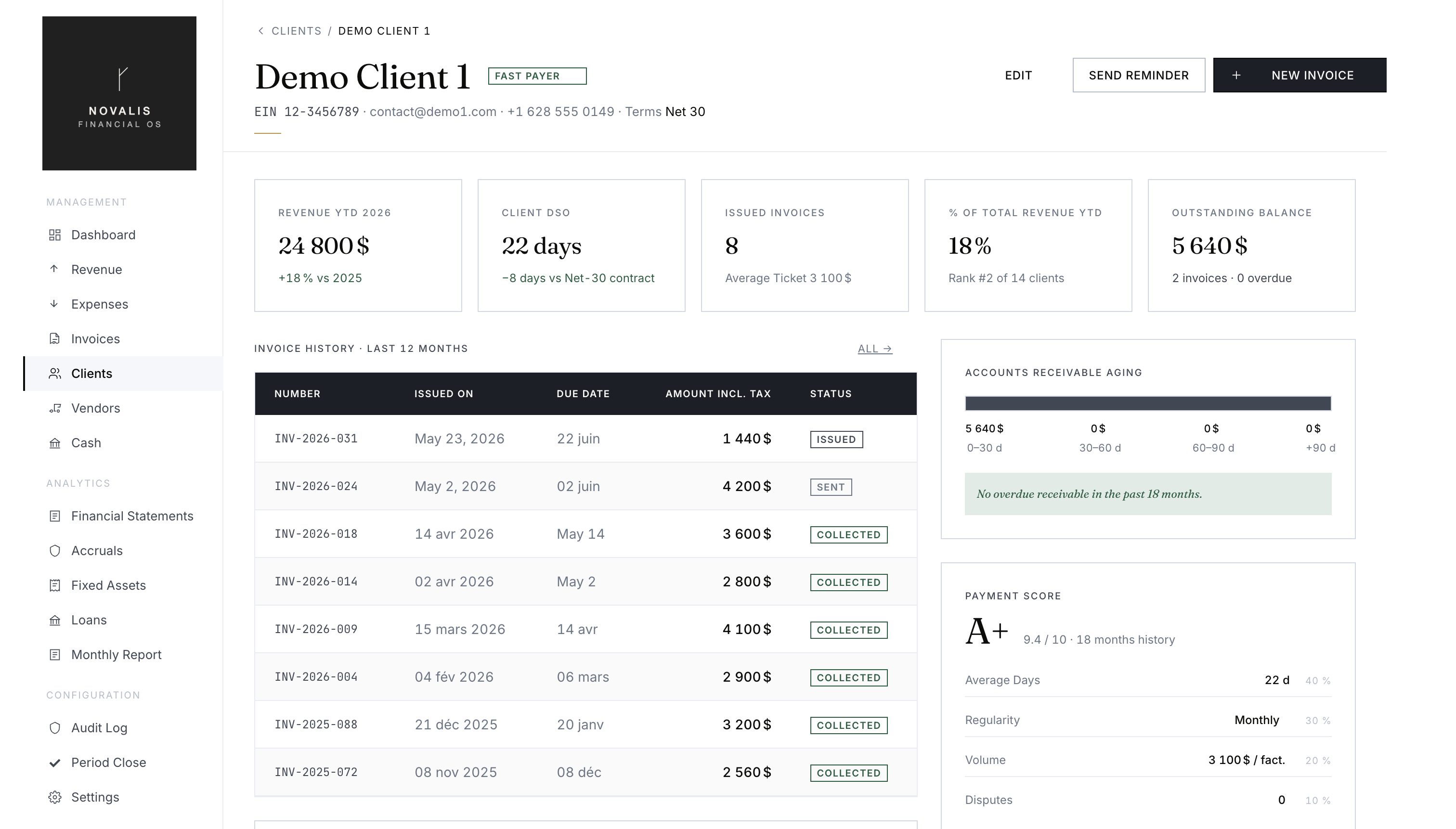1456x829 pixels.
Task: Open the Expenses section
Action: point(122,304)
